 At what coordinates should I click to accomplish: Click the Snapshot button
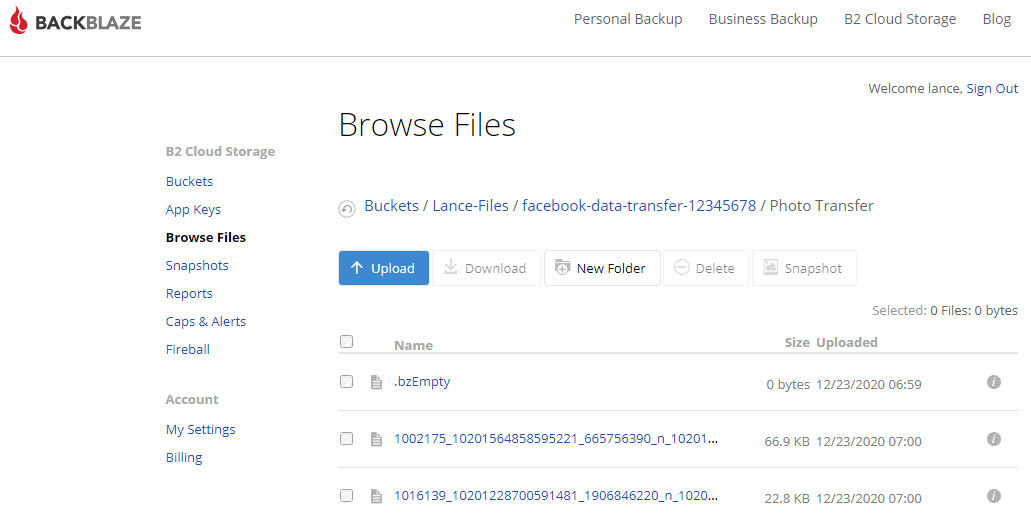tap(804, 268)
